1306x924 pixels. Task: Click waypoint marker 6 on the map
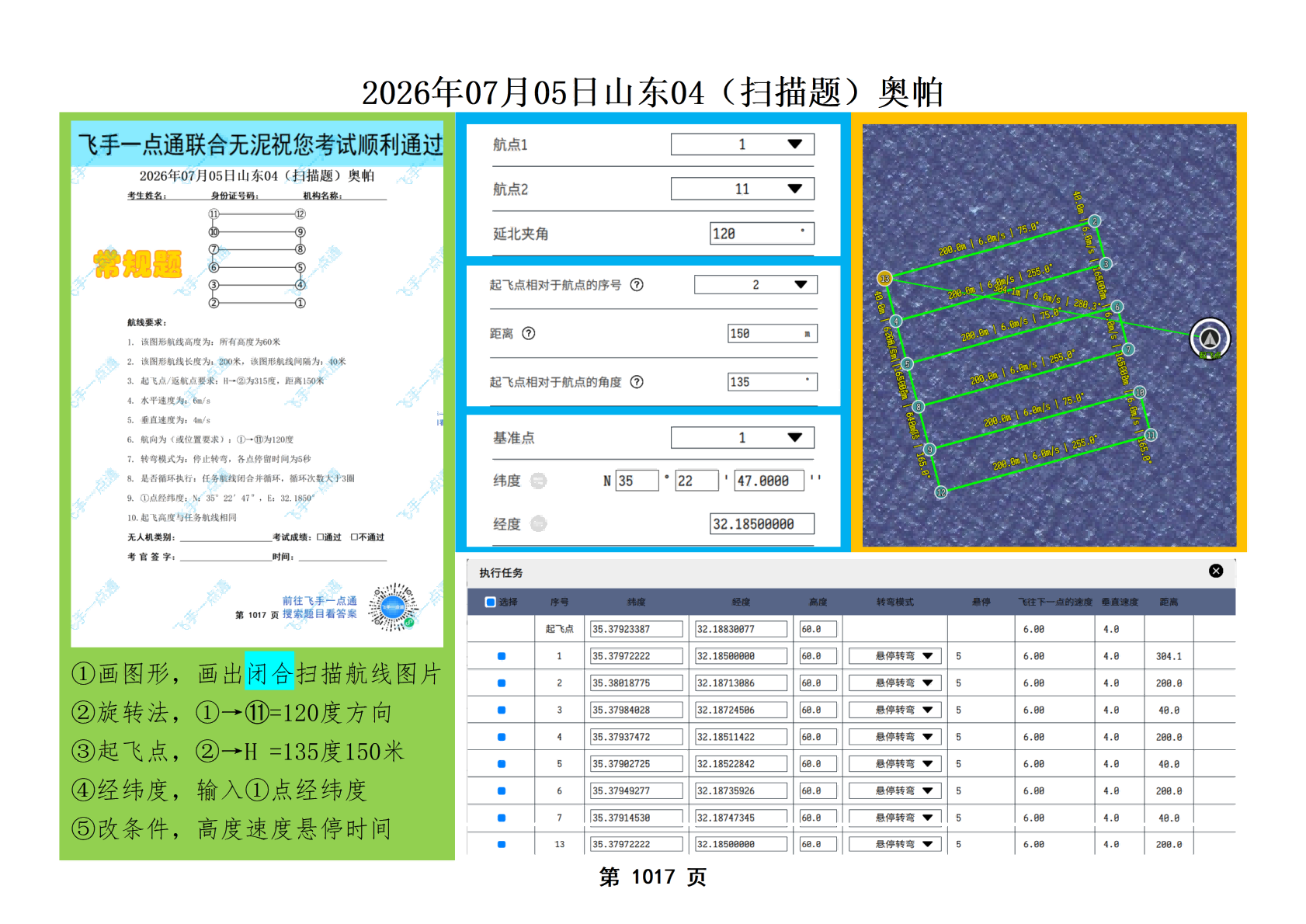tap(1117, 307)
